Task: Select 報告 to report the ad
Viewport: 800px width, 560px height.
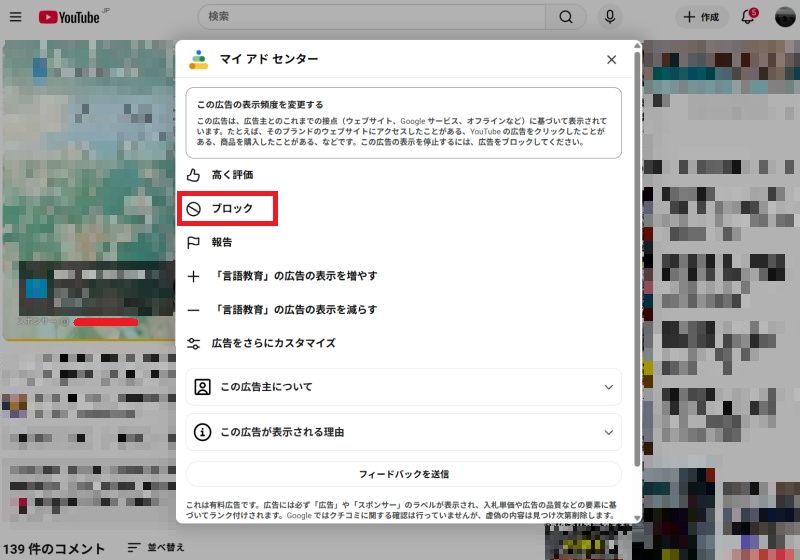Action: click(221, 242)
